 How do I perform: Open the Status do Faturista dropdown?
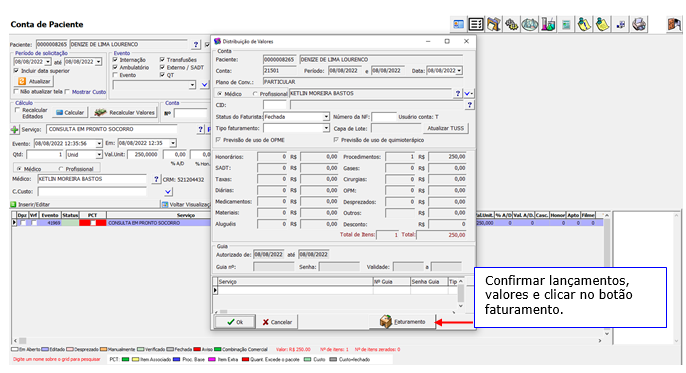pos(326,117)
